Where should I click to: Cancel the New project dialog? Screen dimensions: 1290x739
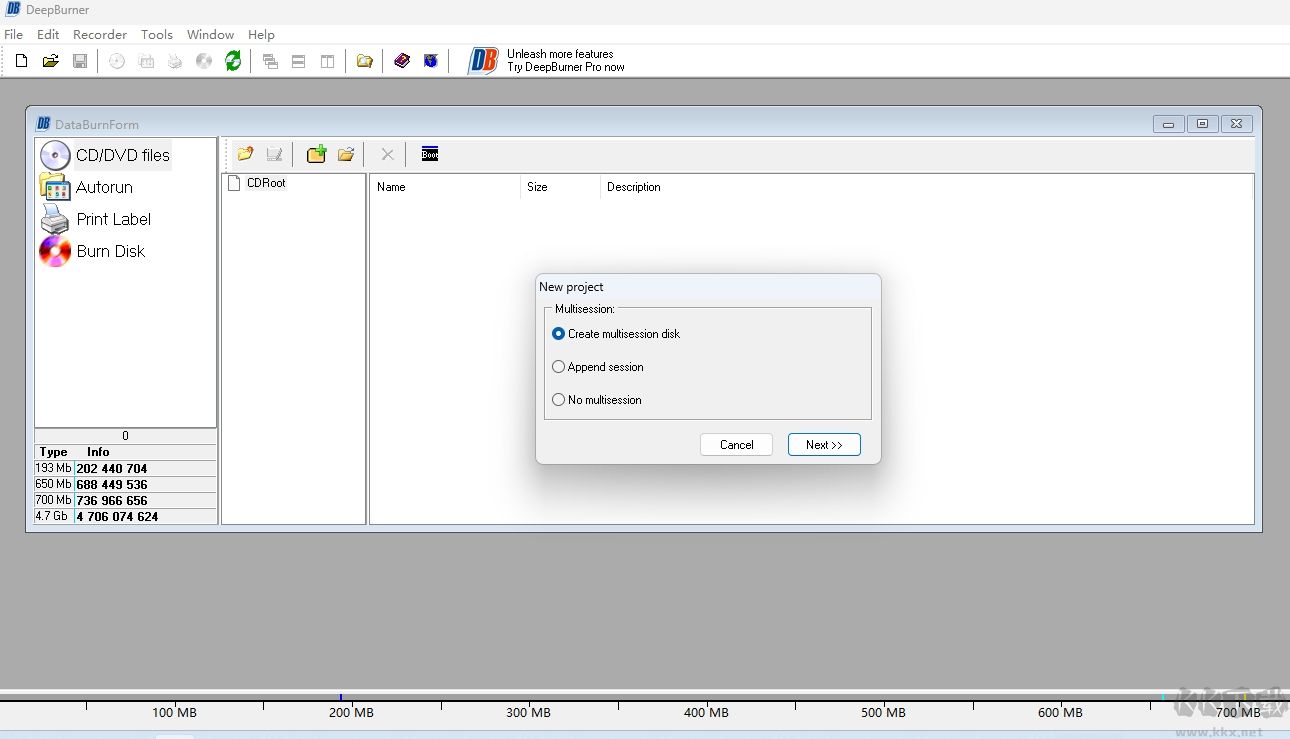[x=736, y=445]
